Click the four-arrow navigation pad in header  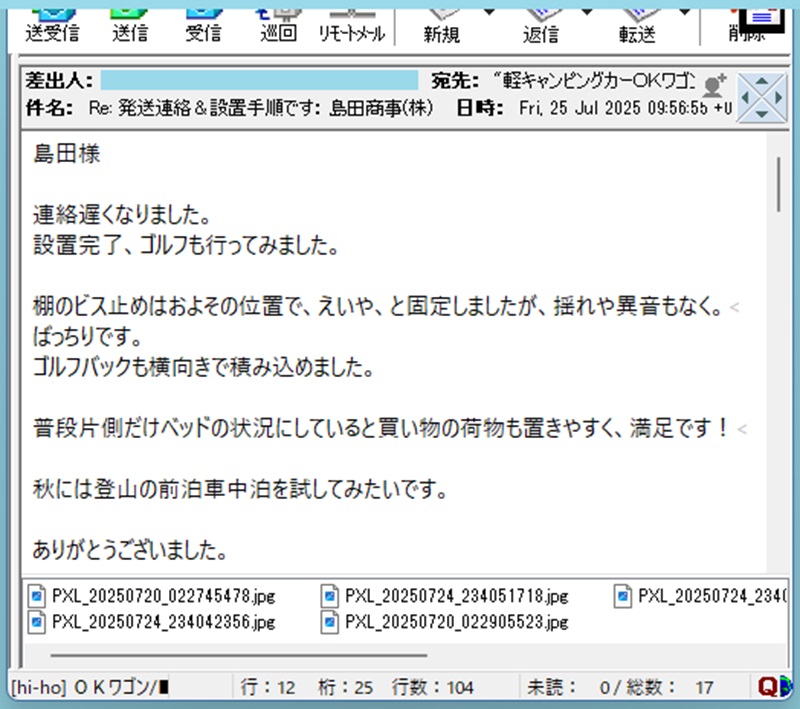click(762, 97)
